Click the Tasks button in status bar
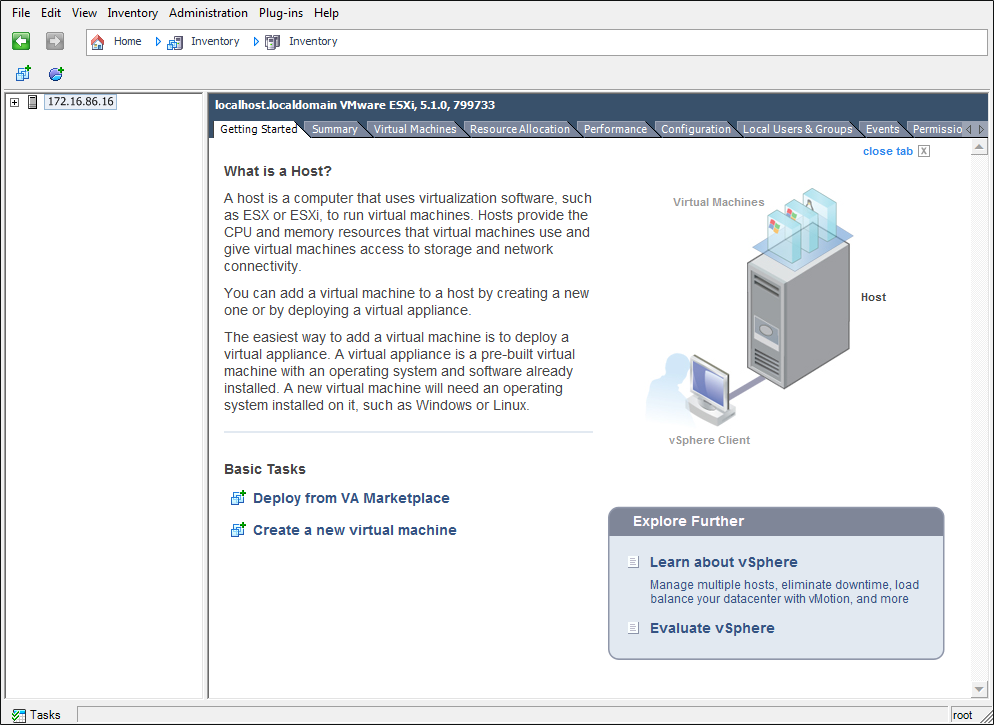The image size is (994, 725). click(37, 715)
